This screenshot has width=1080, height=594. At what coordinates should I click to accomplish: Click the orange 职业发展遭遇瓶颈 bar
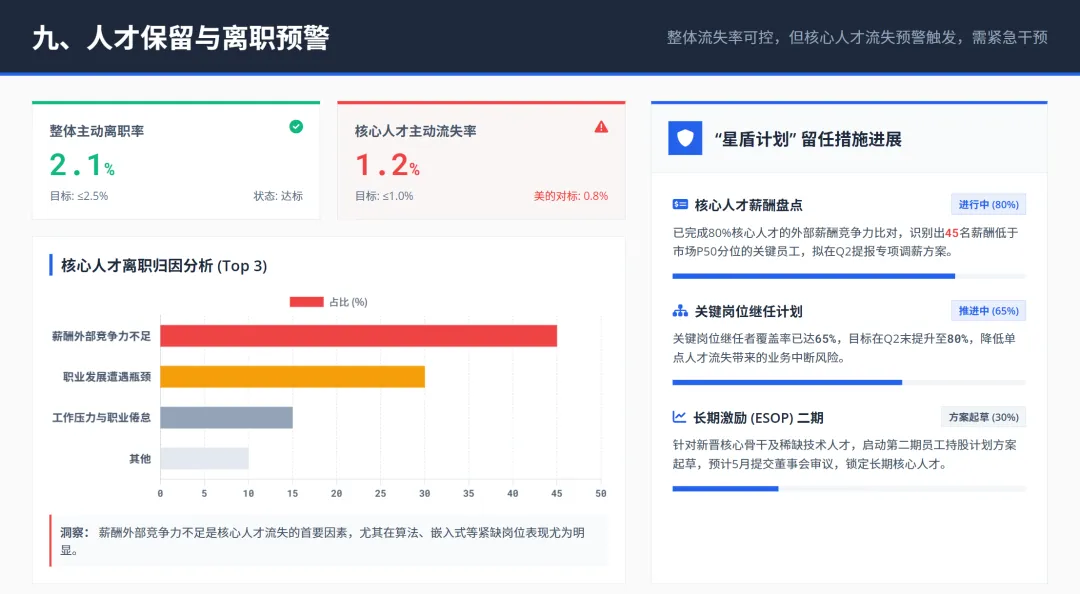click(x=293, y=376)
